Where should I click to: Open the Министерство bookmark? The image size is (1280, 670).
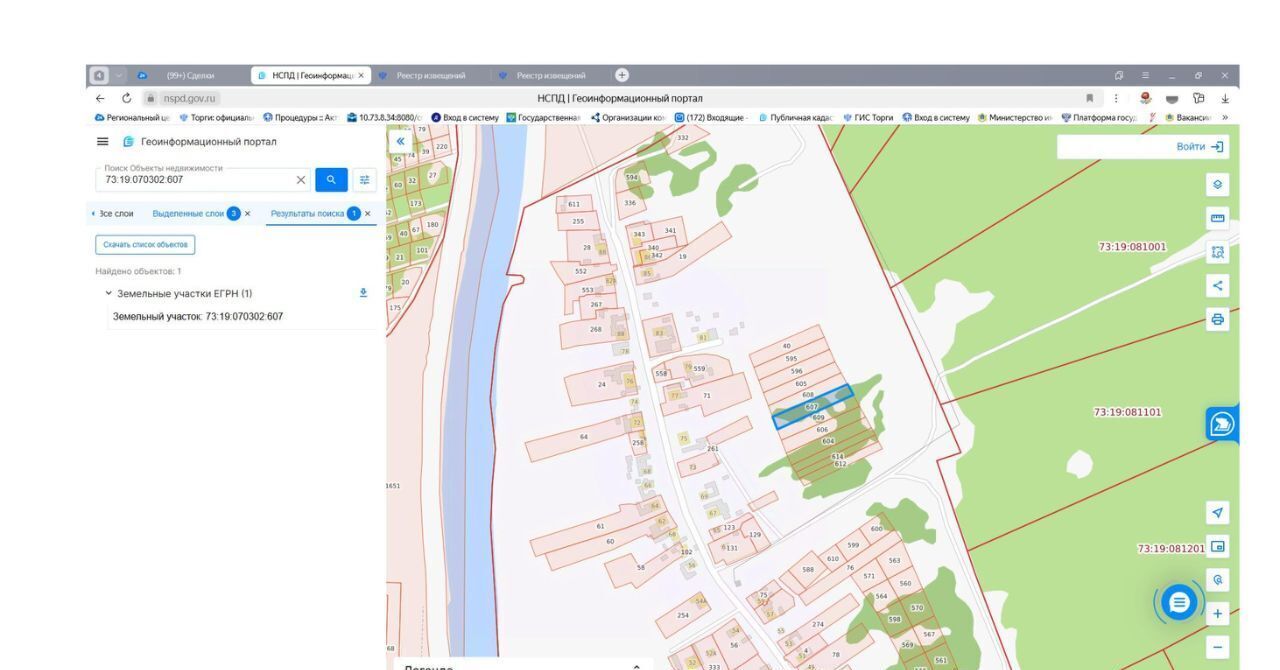click(x=1015, y=117)
